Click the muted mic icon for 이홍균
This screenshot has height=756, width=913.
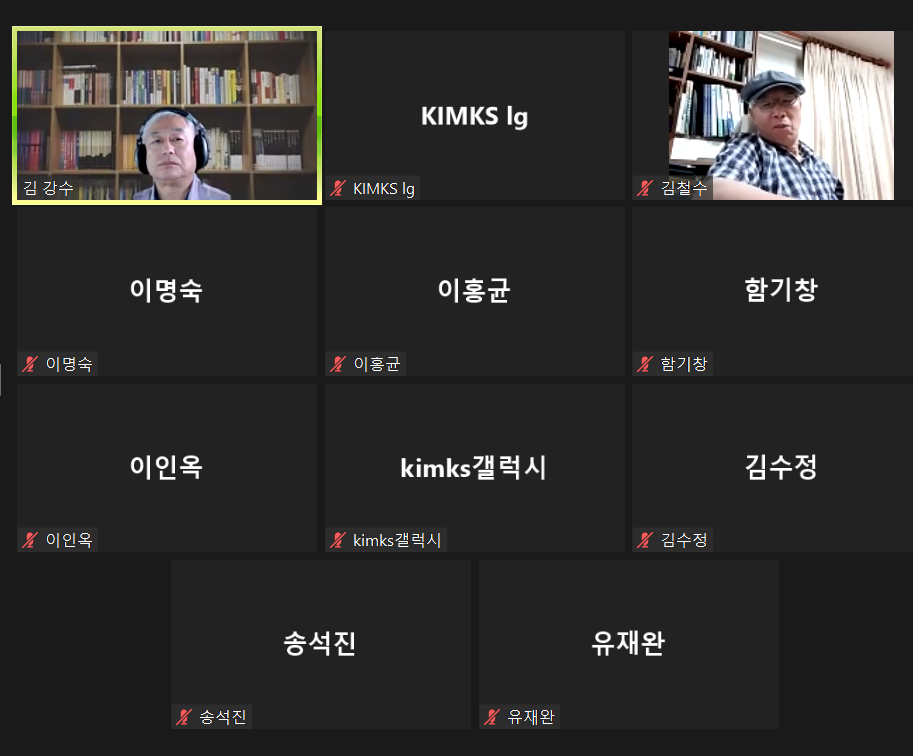click(337, 364)
